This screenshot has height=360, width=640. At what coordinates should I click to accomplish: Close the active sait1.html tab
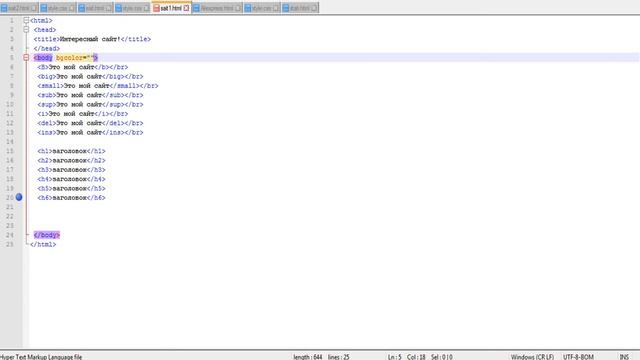[x=186, y=8]
